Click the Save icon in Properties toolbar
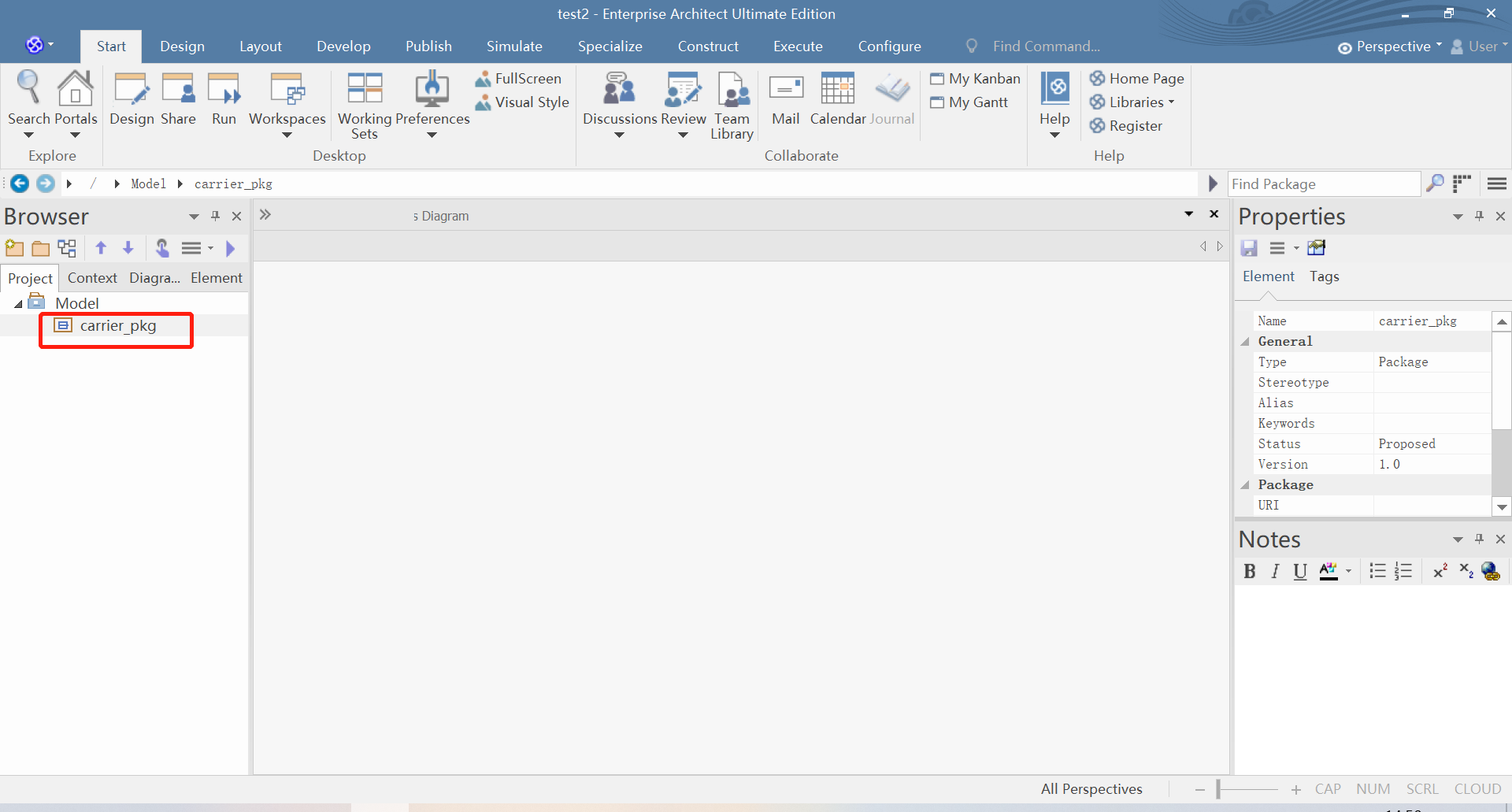The width and height of the screenshot is (1512, 812). (1249, 249)
